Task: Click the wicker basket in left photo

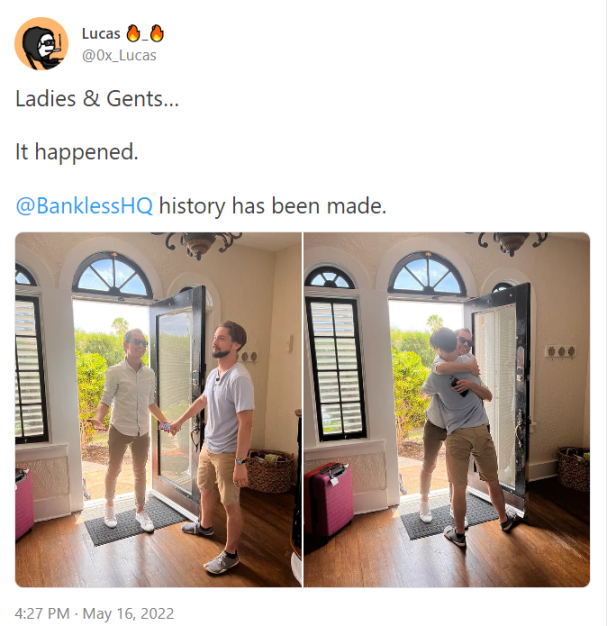Action: [270, 471]
